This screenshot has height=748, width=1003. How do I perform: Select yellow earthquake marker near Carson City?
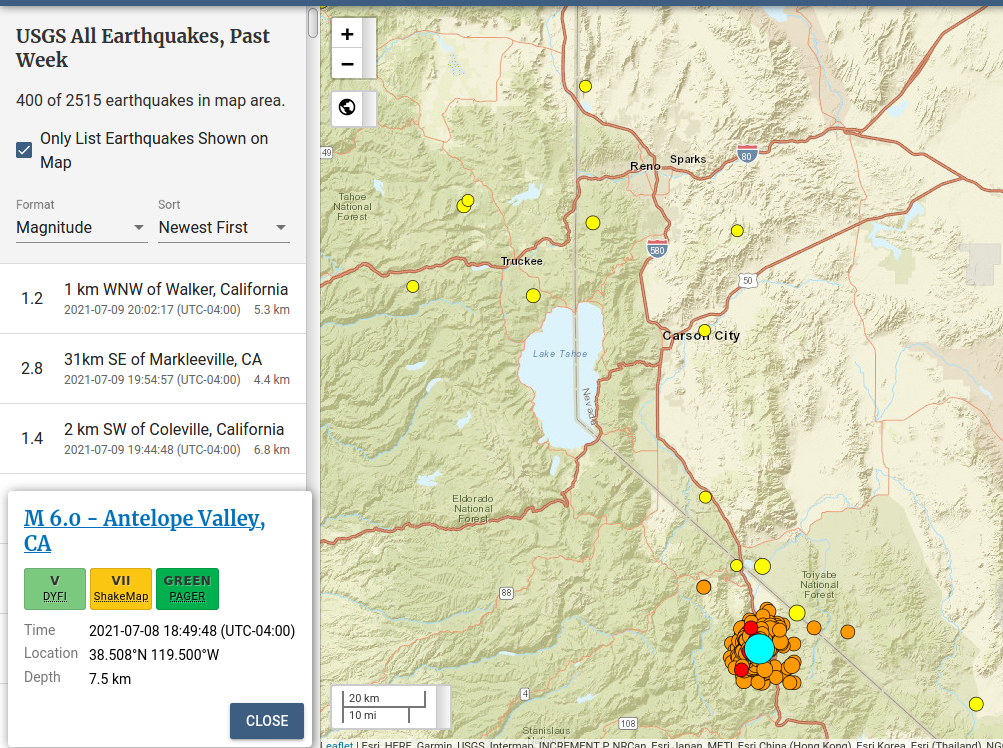704,331
